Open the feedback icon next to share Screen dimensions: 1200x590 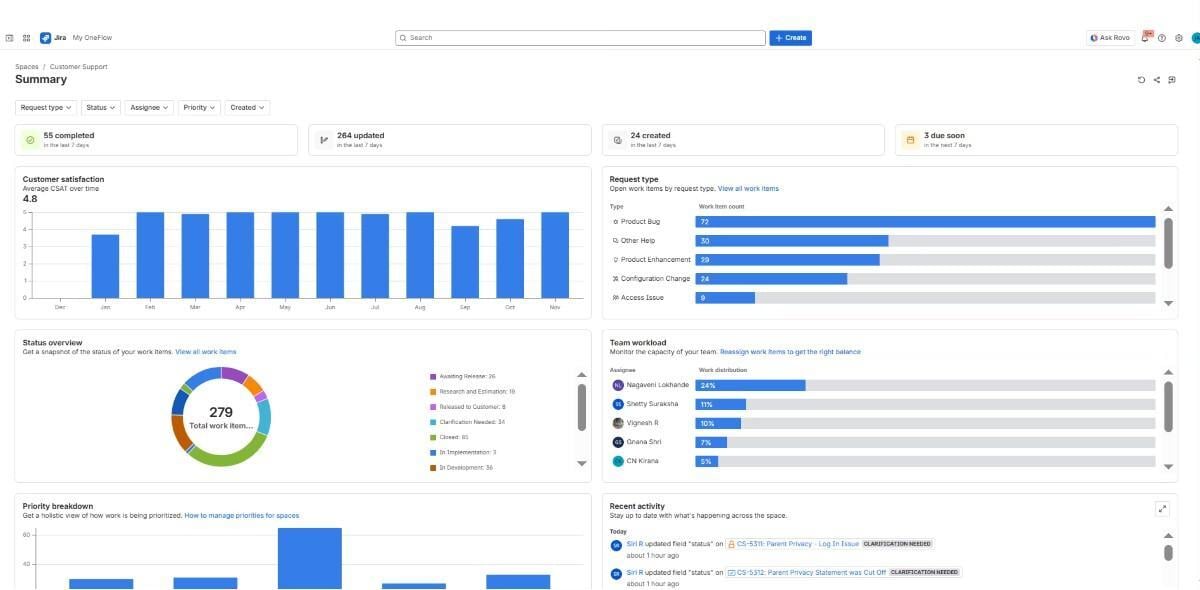click(1172, 80)
